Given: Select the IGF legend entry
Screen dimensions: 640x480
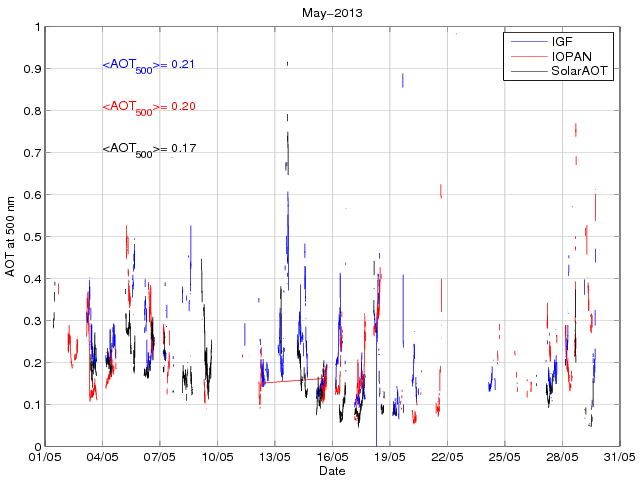Looking at the screenshot, I should [563, 42].
